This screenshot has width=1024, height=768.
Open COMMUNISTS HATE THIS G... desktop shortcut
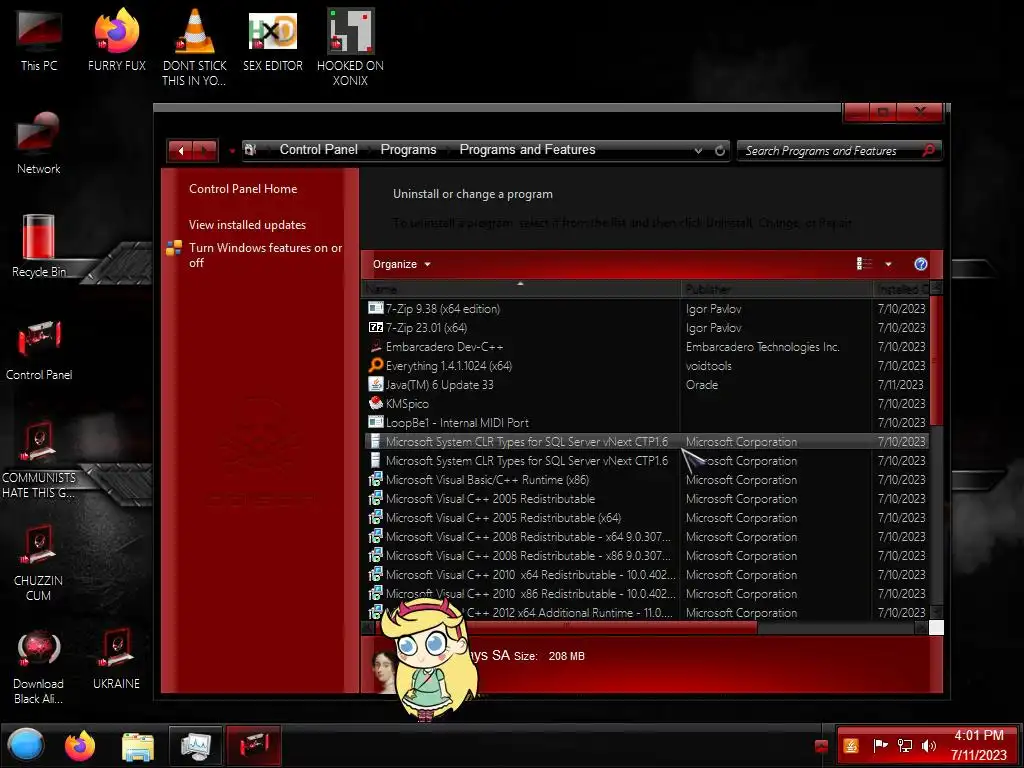click(39, 460)
